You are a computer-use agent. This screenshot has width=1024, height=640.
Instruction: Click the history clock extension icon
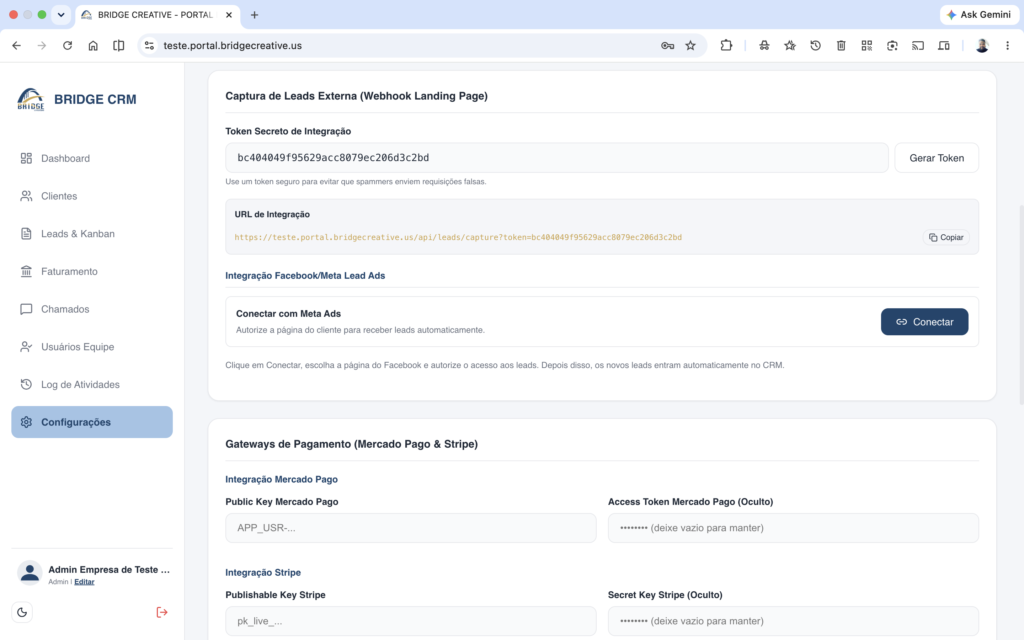815,46
